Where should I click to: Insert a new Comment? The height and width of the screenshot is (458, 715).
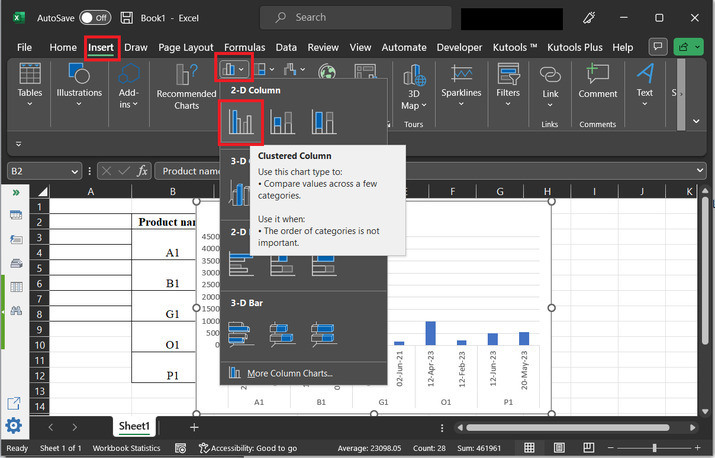[597, 80]
